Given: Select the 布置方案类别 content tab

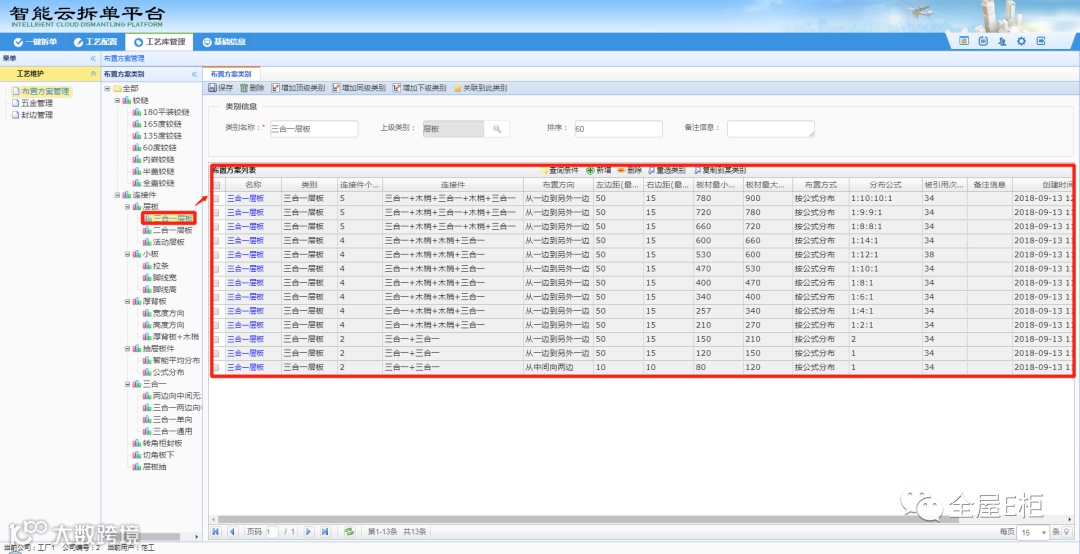Looking at the screenshot, I should tap(230, 74).
